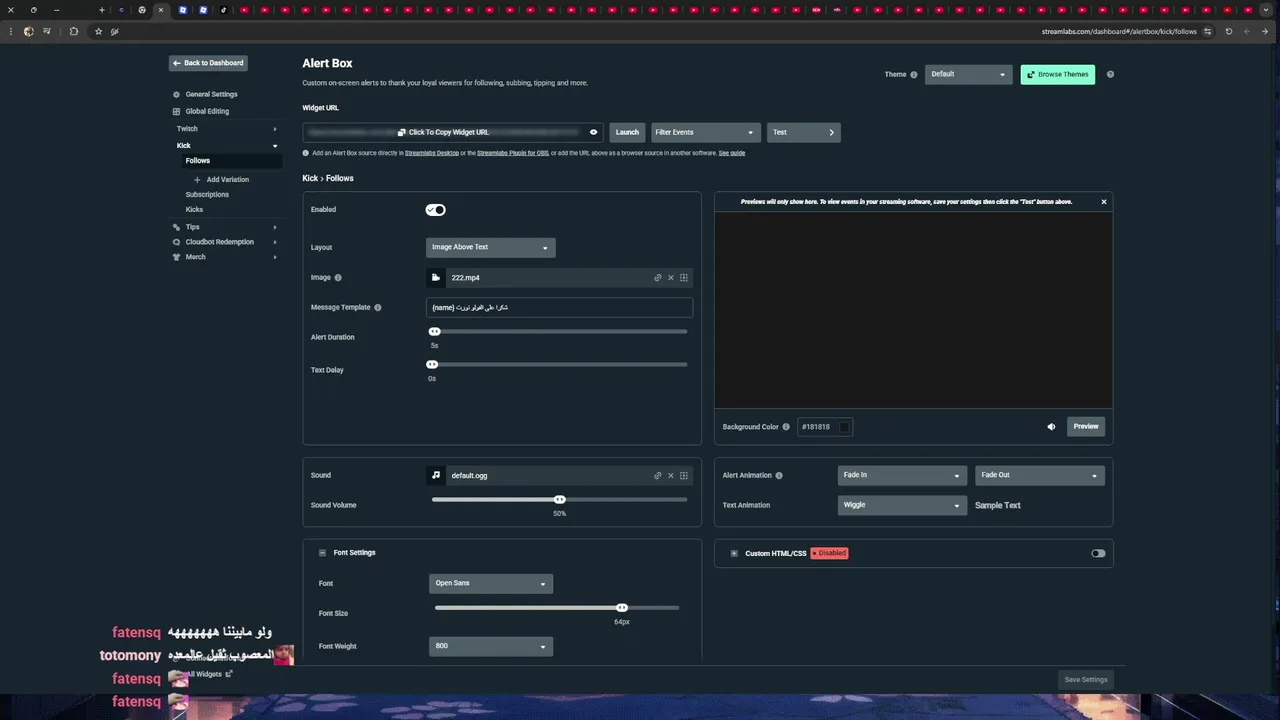This screenshot has width=1280, height=720.
Task: Open the sound gallery grid icon for default.ogg
Action: coord(684,476)
